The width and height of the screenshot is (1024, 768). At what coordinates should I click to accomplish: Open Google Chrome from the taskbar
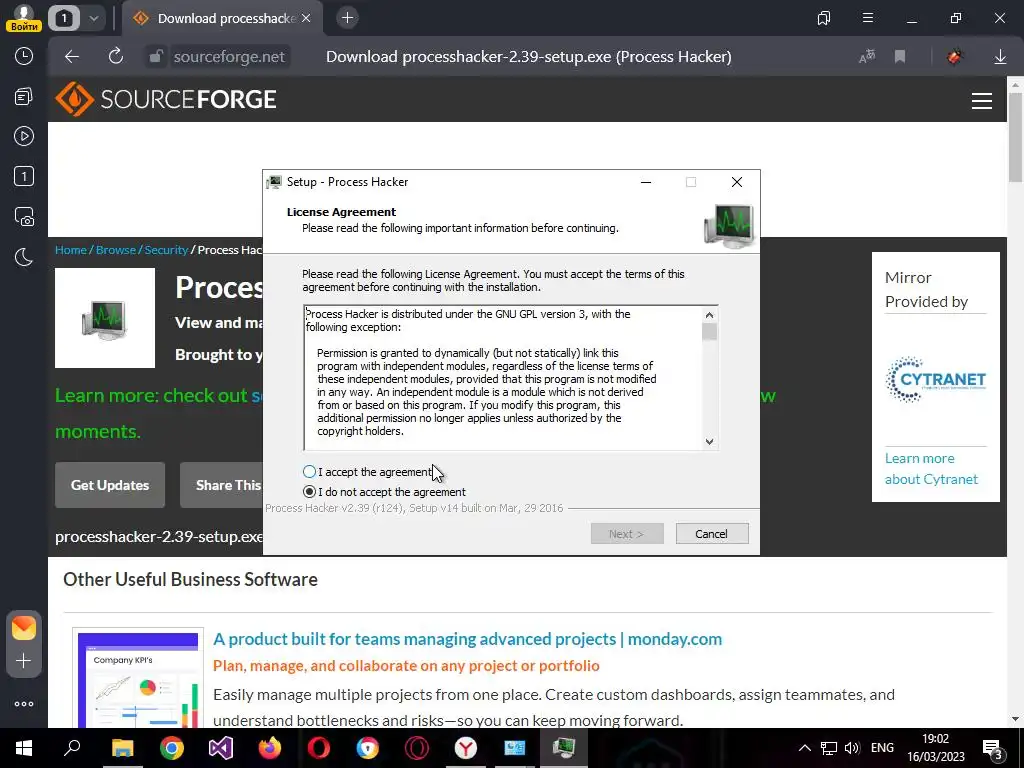(172, 748)
